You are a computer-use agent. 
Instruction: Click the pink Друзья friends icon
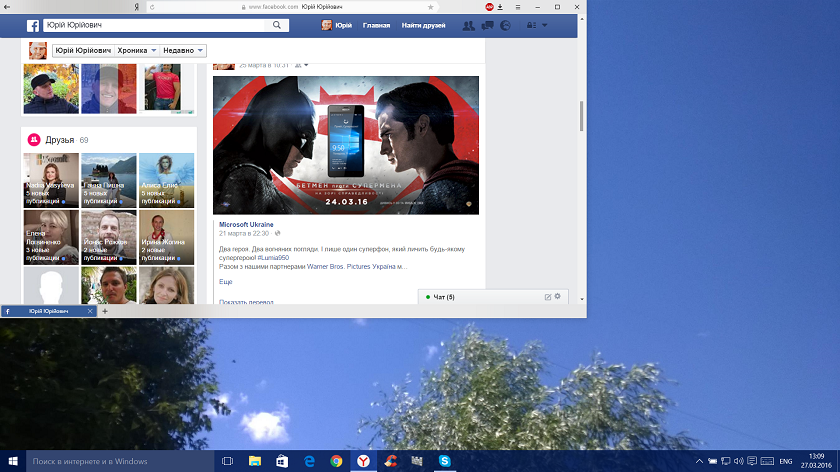tap(34, 140)
